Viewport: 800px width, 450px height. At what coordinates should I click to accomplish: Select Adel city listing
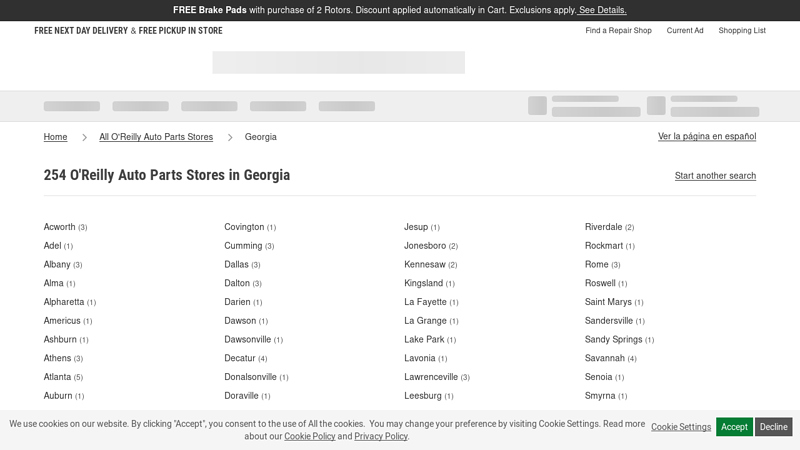(58, 246)
